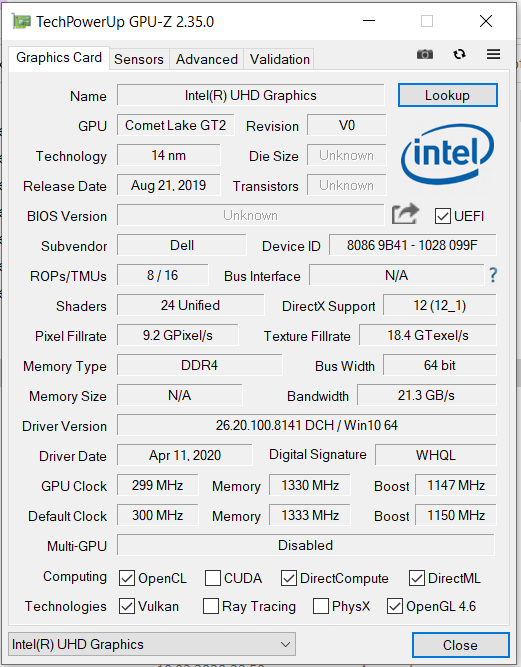521x667 pixels.
Task: Enable the Ray Tracing checkbox
Action: 211,606
